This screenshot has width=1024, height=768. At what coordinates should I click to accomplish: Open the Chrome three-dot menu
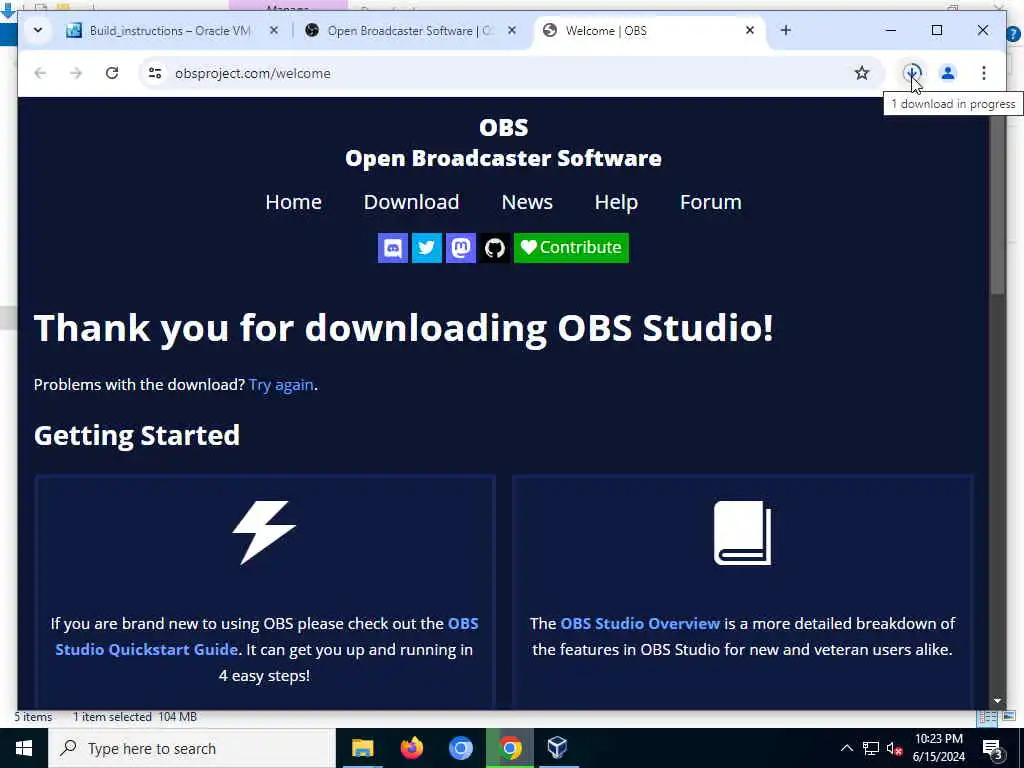point(984,73)
